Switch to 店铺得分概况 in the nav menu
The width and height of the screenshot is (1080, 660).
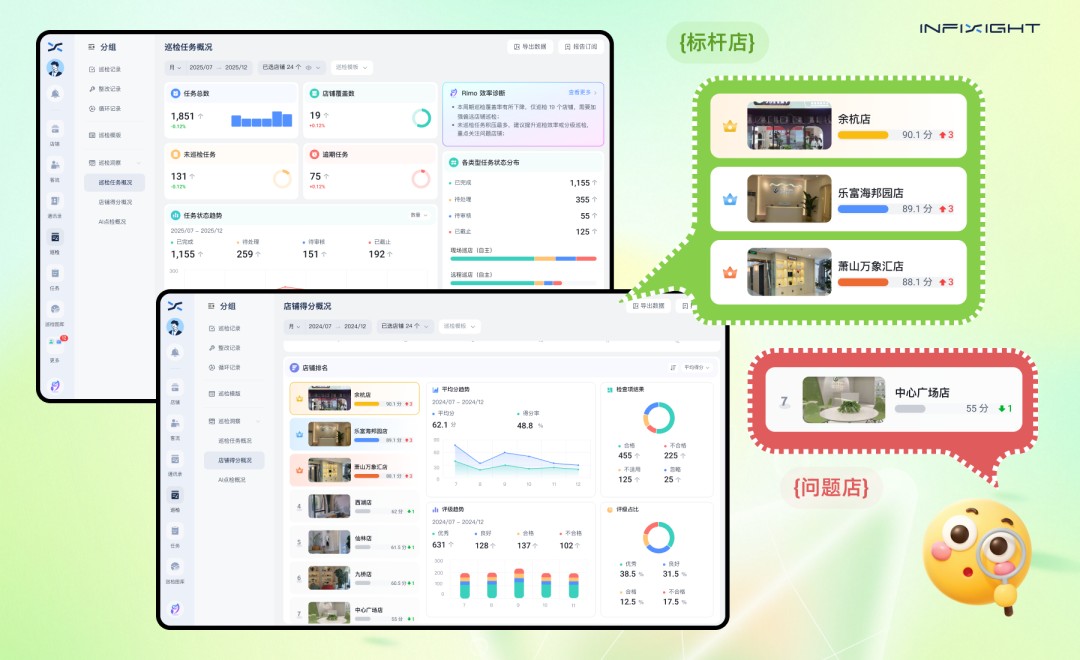(234, 460)
